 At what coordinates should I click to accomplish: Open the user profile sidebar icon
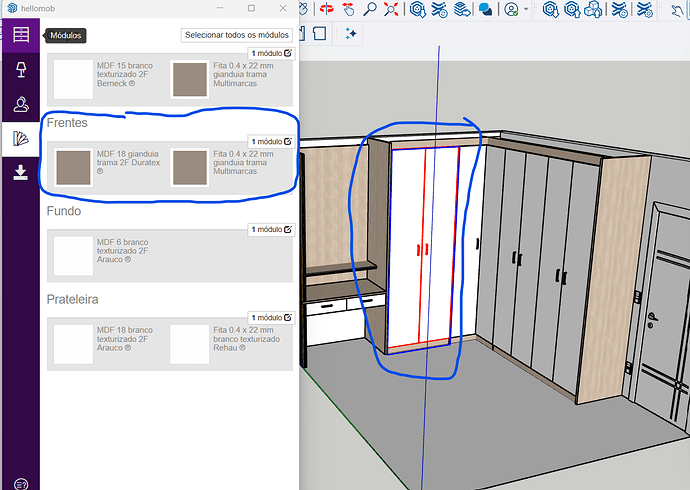coord(20,103)
